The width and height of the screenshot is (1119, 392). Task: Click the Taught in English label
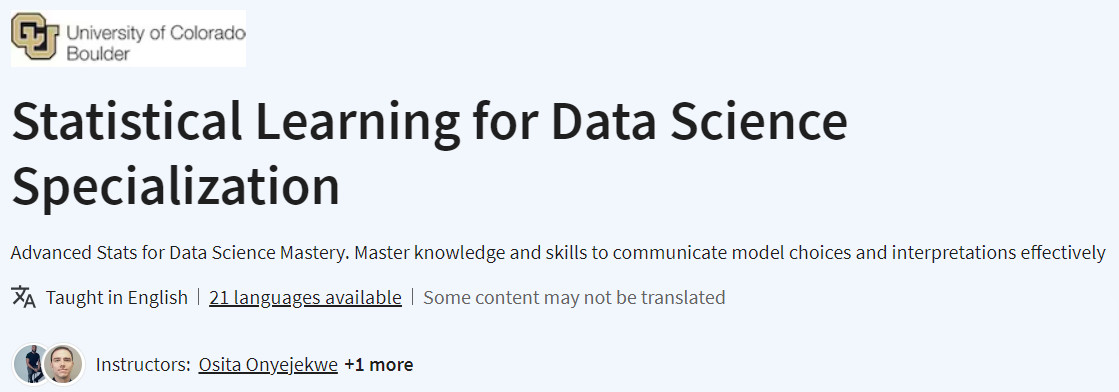pos(116,297)
